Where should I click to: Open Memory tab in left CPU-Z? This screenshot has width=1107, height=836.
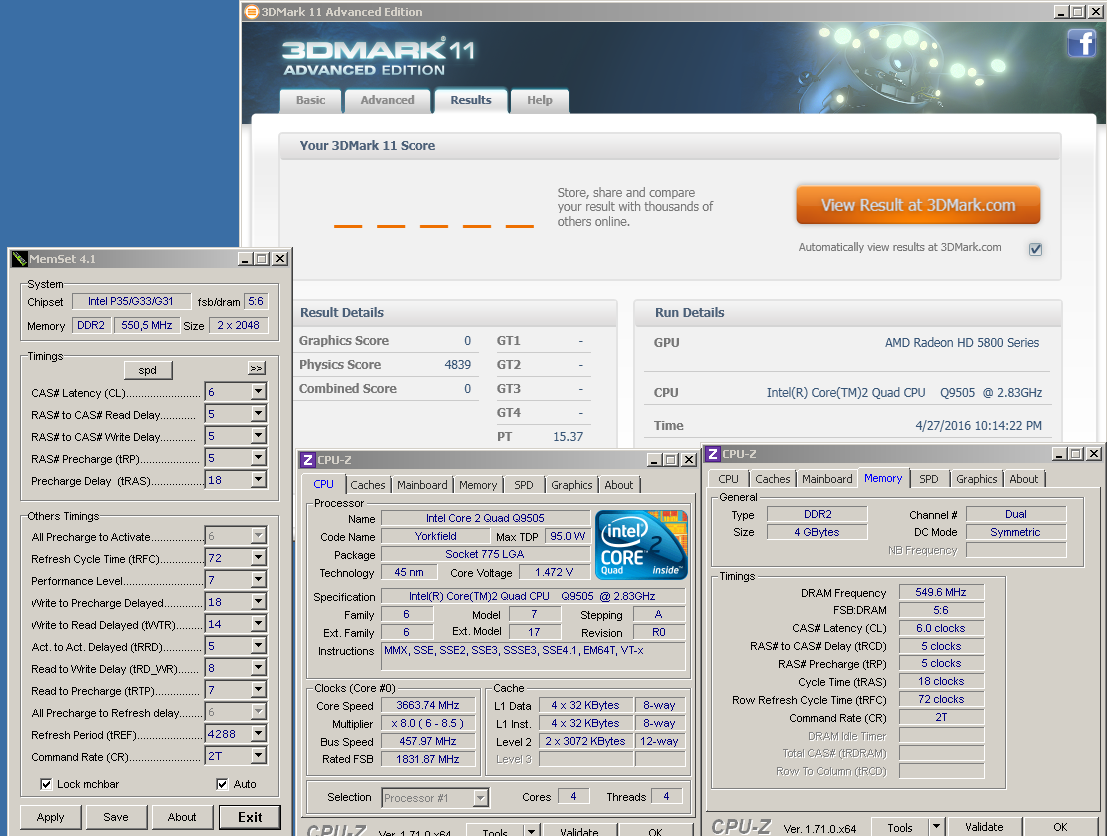[478, 485]
